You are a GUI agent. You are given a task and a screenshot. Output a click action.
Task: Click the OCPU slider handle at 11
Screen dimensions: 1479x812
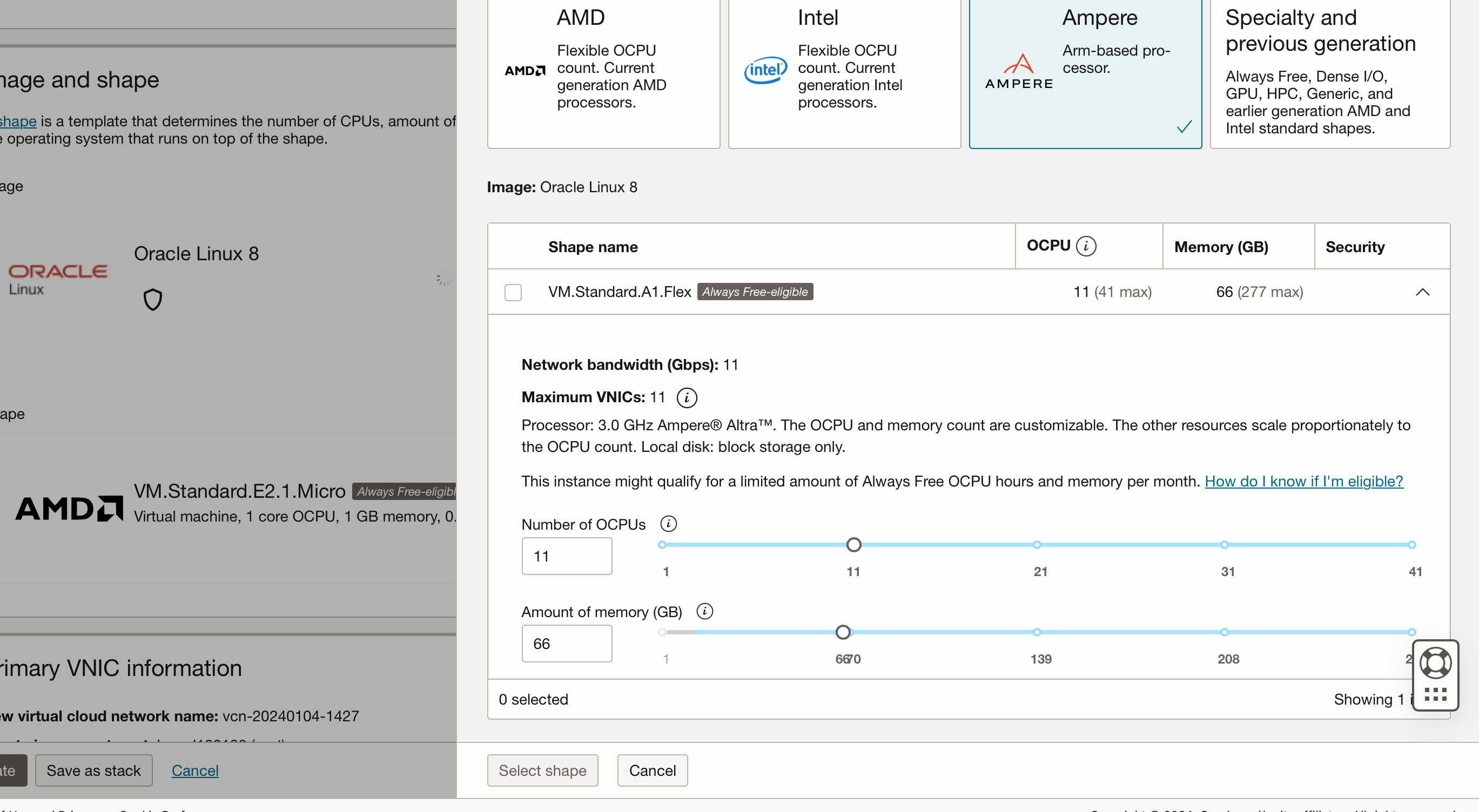click(x=853, y=545)
